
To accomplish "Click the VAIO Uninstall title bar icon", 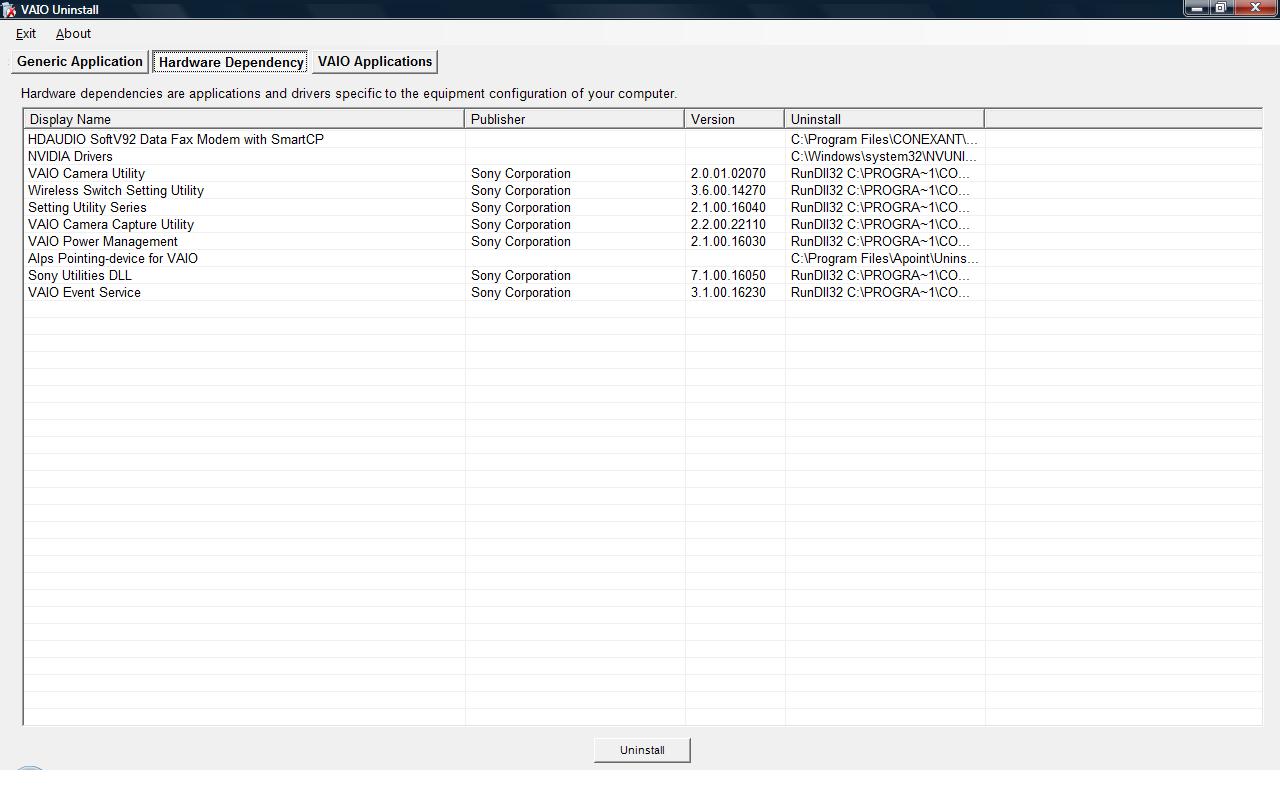I will coord(9,9).
